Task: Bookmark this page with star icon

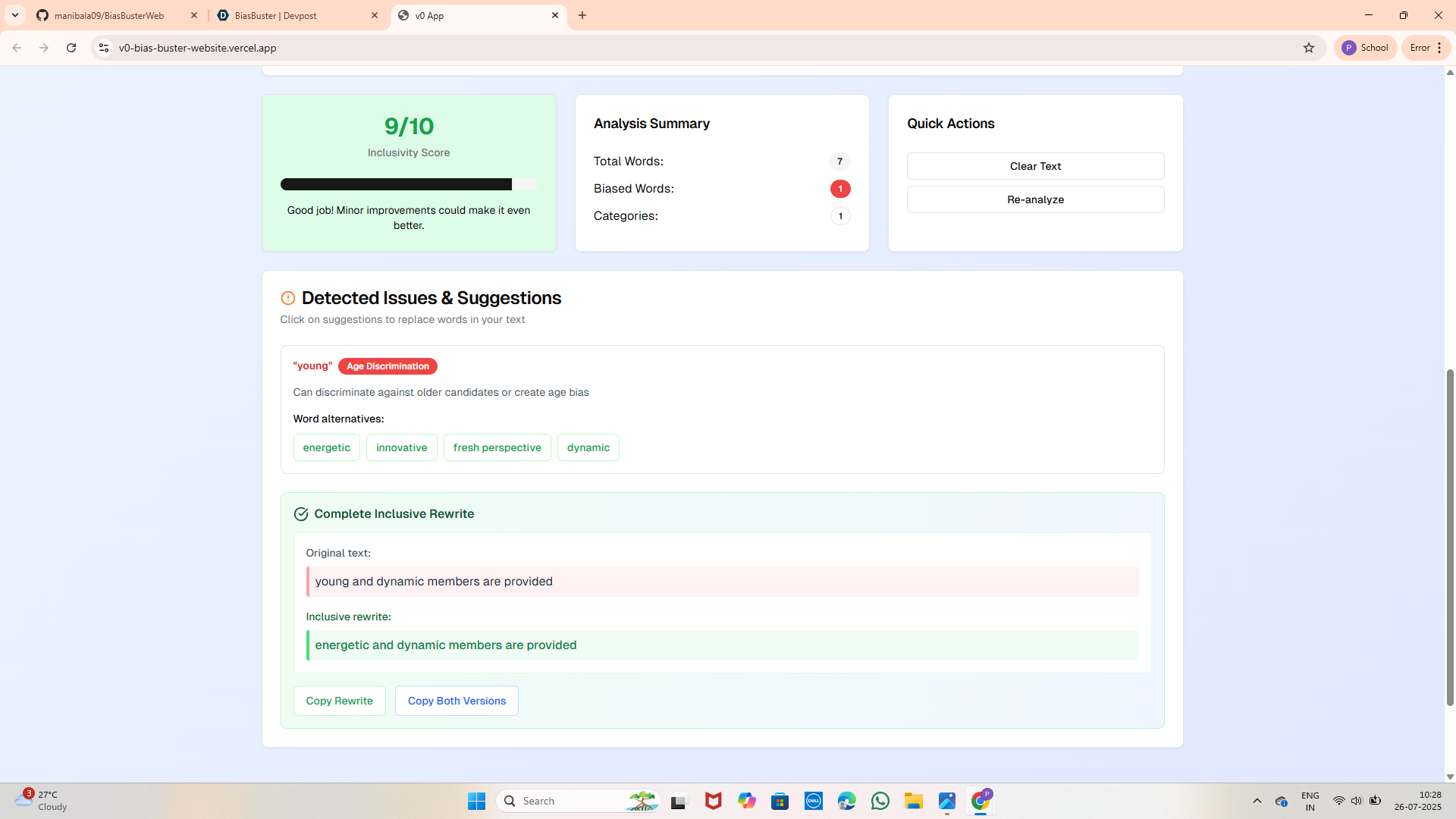Action: pos(1309,48)
